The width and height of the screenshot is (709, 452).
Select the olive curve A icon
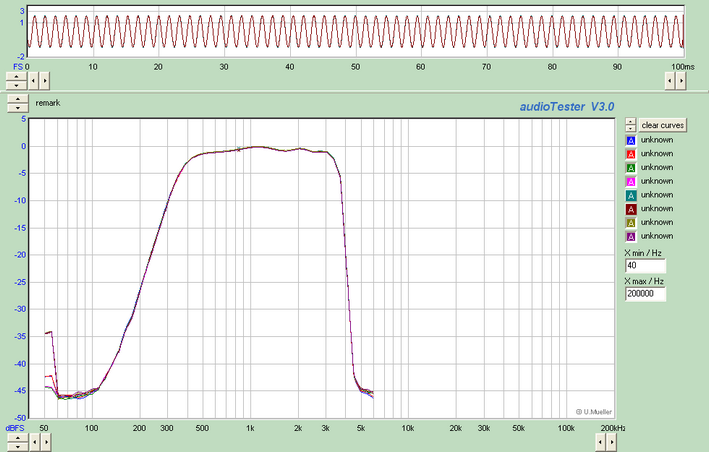tap(630, 222)
